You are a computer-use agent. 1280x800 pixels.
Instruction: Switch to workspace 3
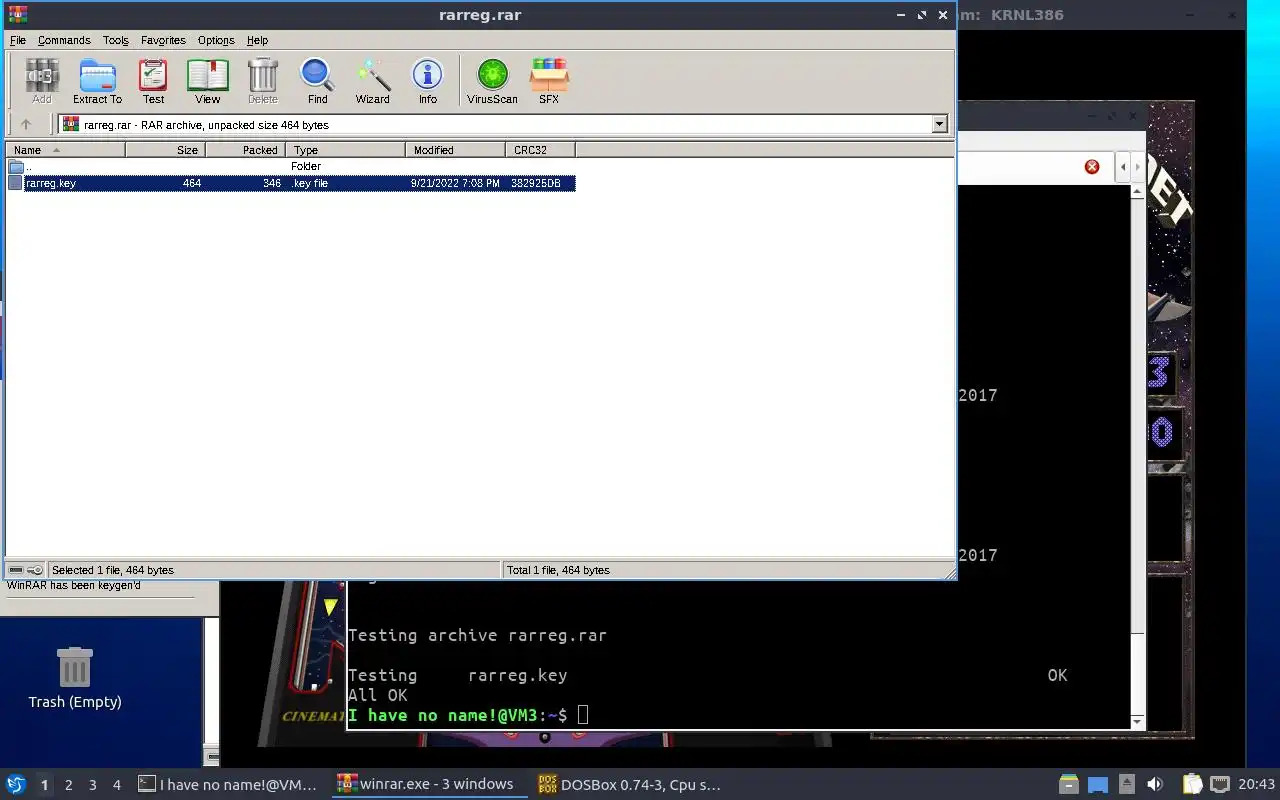pos(93,785)
